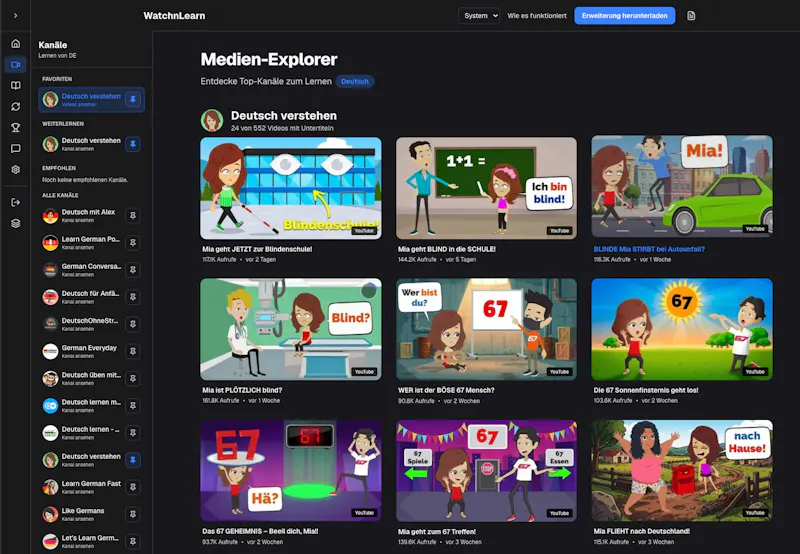Pin the Deutsch lernen m... channel
Screen dimensions: 800x554
(x=133, y=406)
